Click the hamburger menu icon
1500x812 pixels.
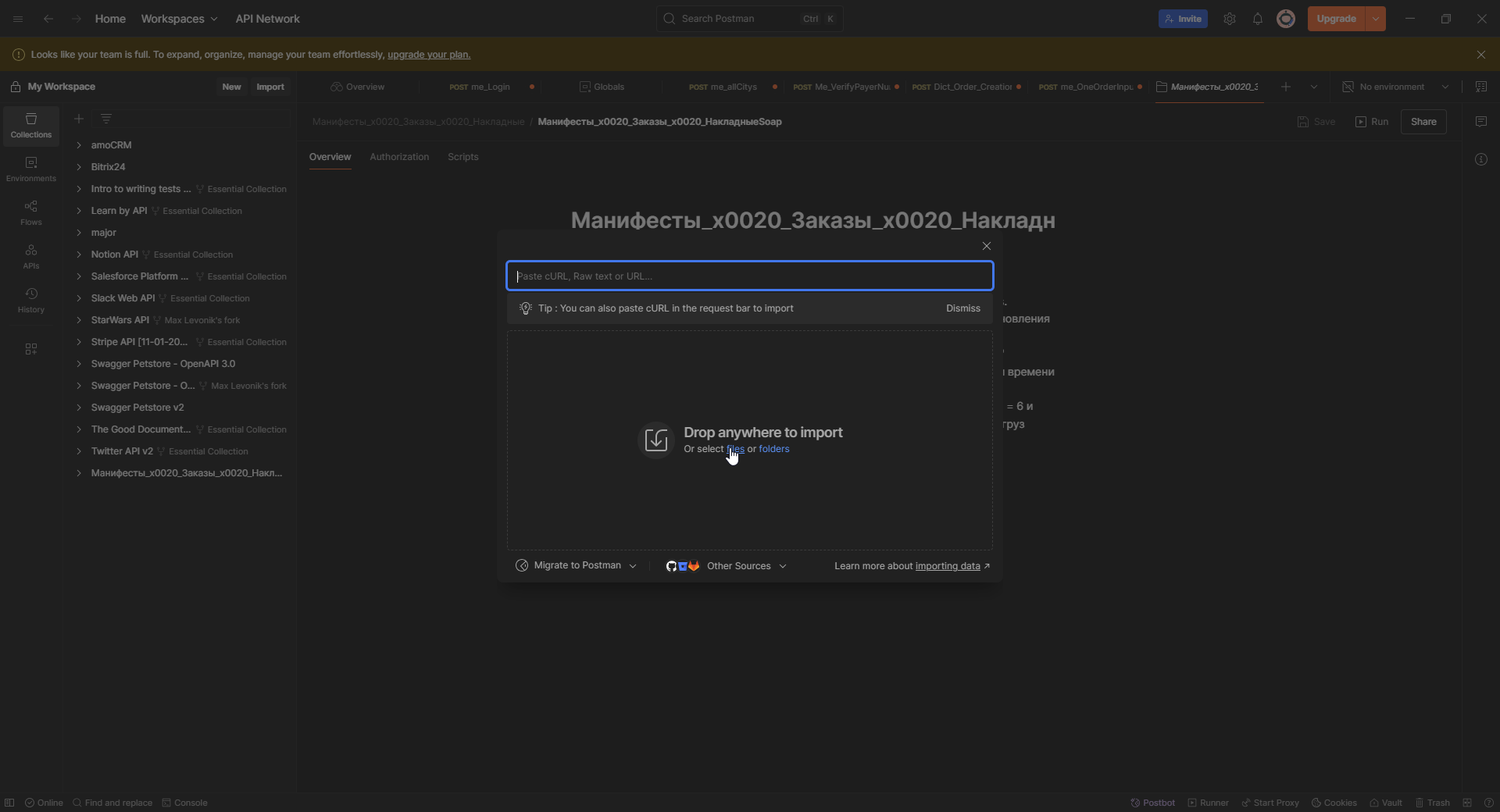coord(18,19)
